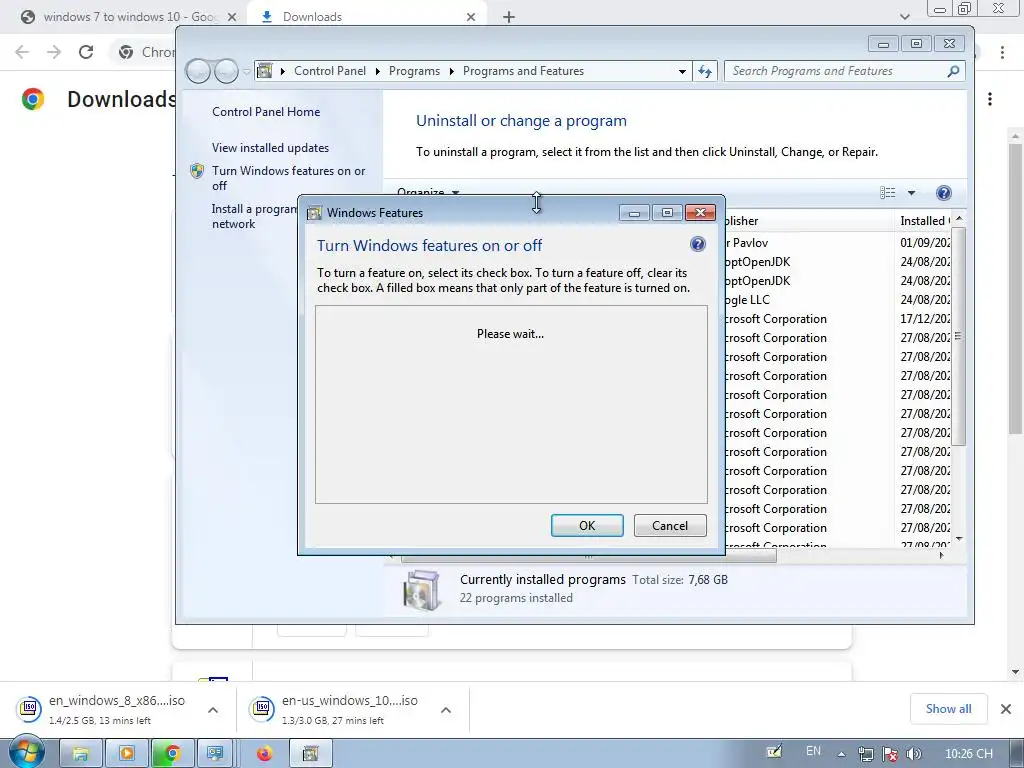This screenshot has width=1024, height=768.
Task: Open Windows Features help icon
Action: coord(697,244)
